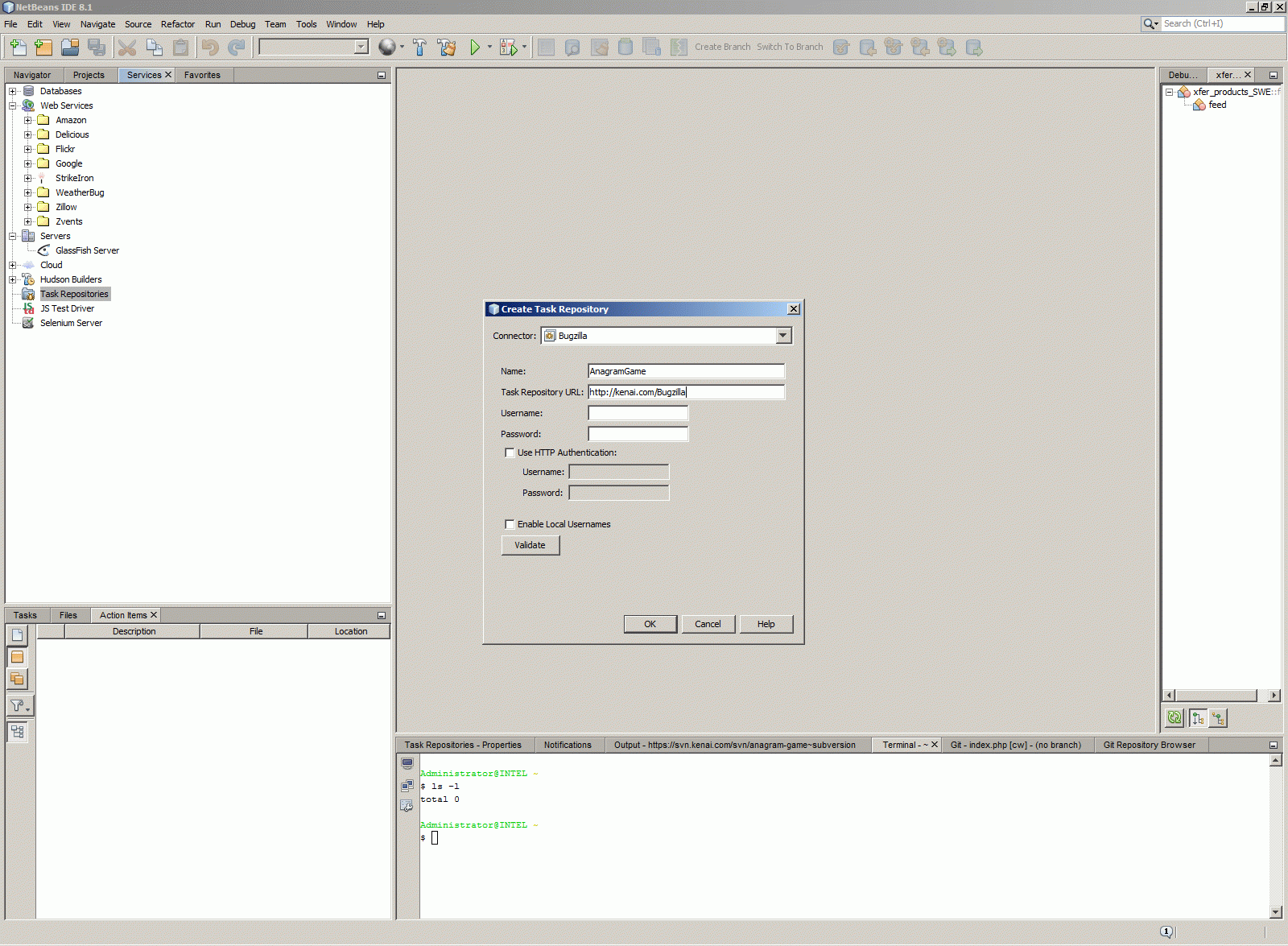Click the filter funnel icon in Action Items
This screenshot has width=1288, height=946.
coord(19,706)
